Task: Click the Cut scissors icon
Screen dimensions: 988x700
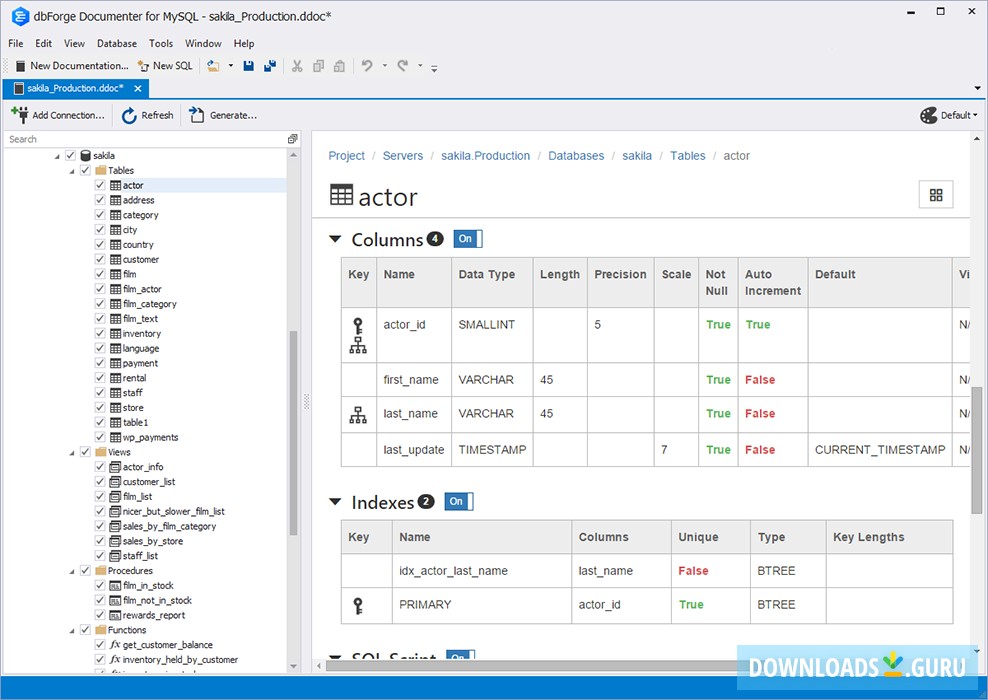Action: pos(297,66)
